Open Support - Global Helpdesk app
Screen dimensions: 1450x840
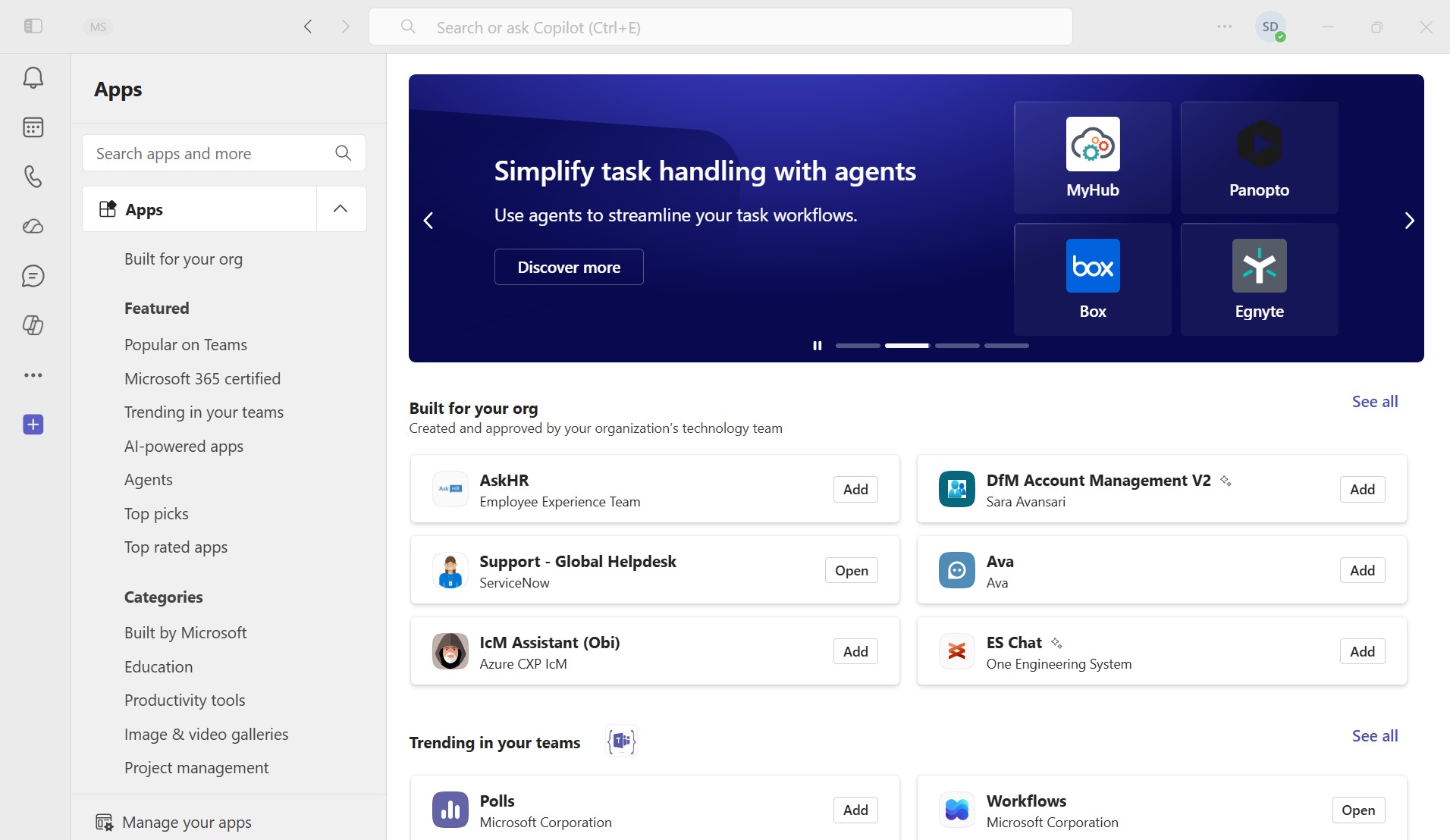851,570
